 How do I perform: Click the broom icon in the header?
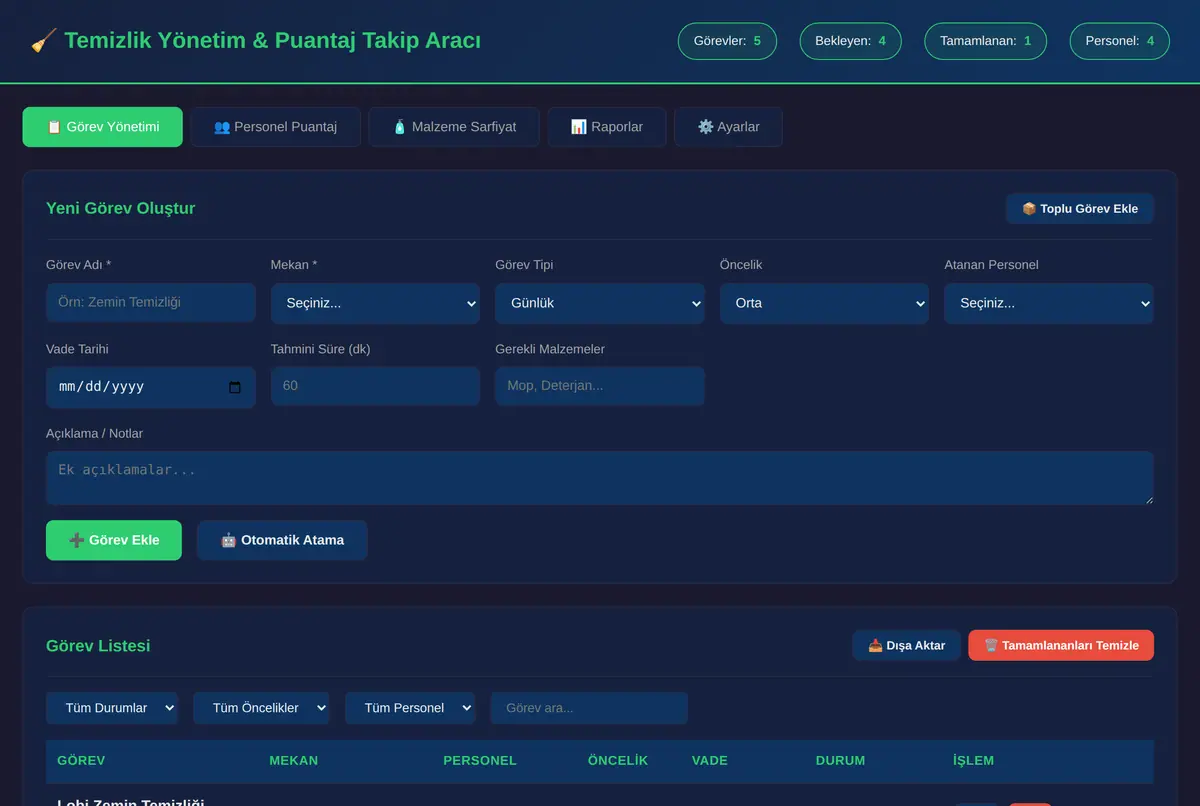(x=43, y=41)
